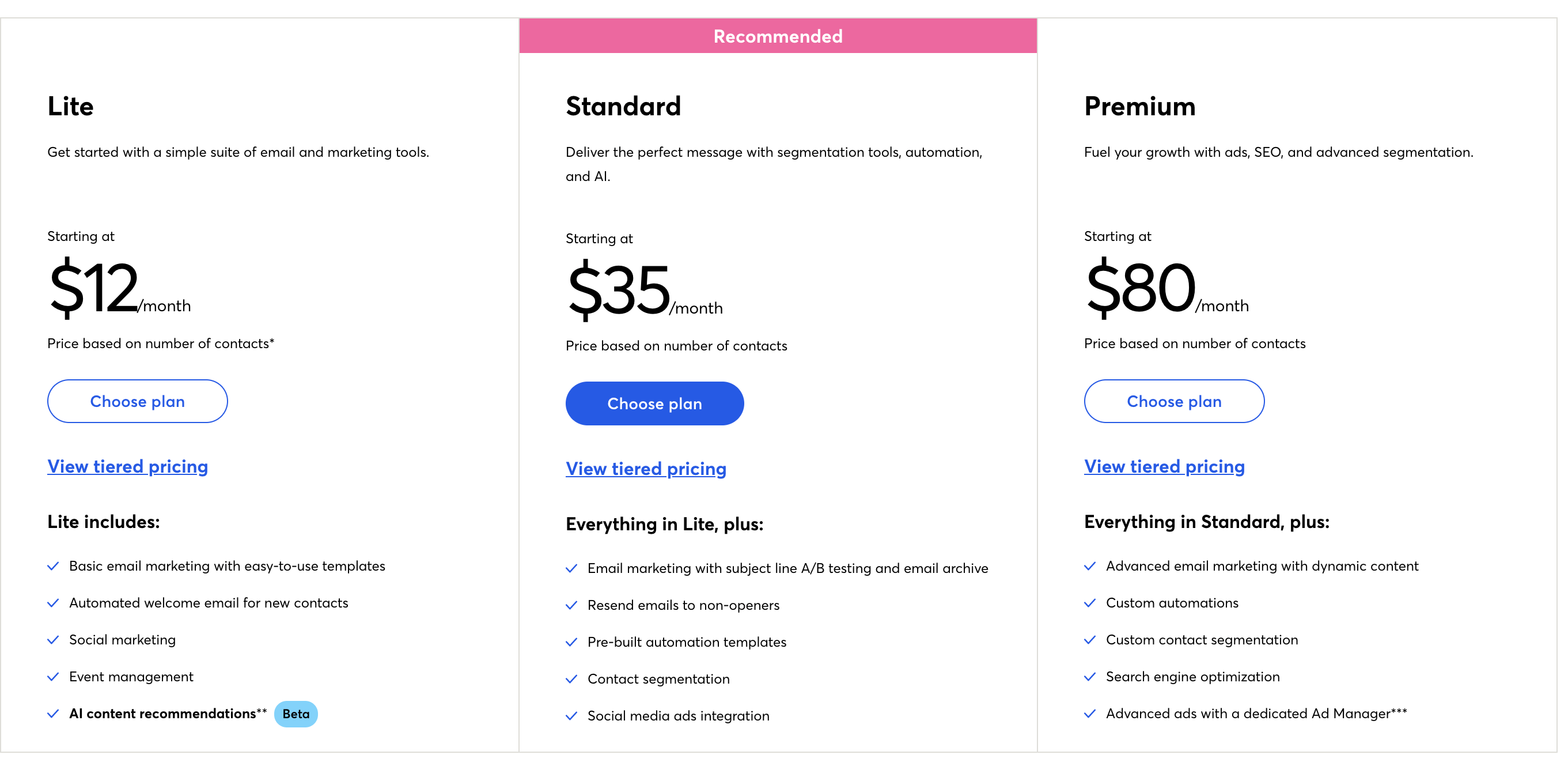Click checkmark next to Social marketing
Viewport: 1568px width, 762px height.
(x=54, y=640)
